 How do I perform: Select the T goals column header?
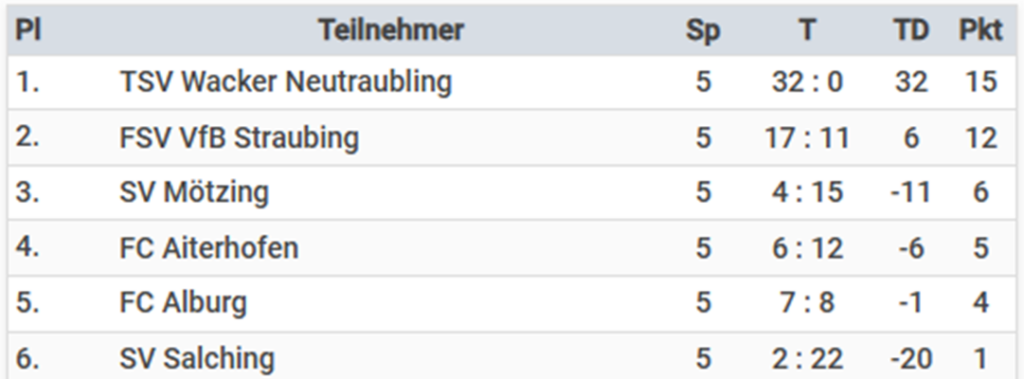click(808, 30)
